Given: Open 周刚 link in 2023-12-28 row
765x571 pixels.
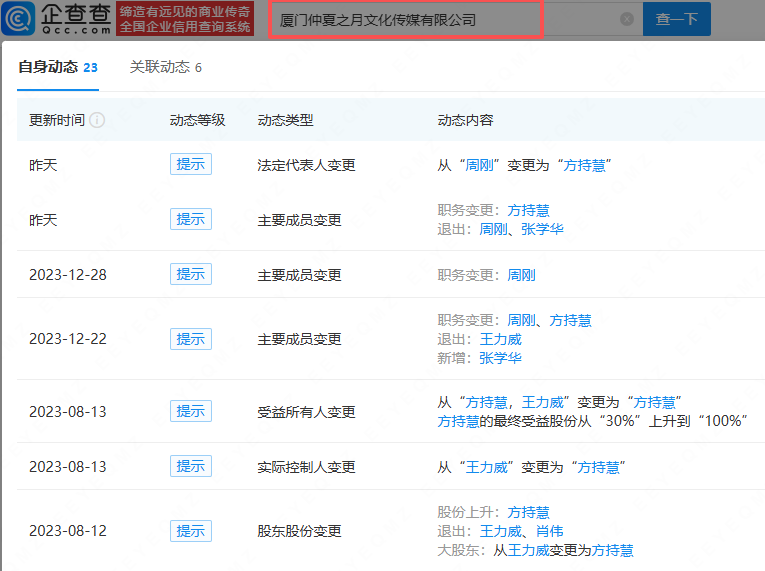Looking at the screenshot, I should point(521,275).
